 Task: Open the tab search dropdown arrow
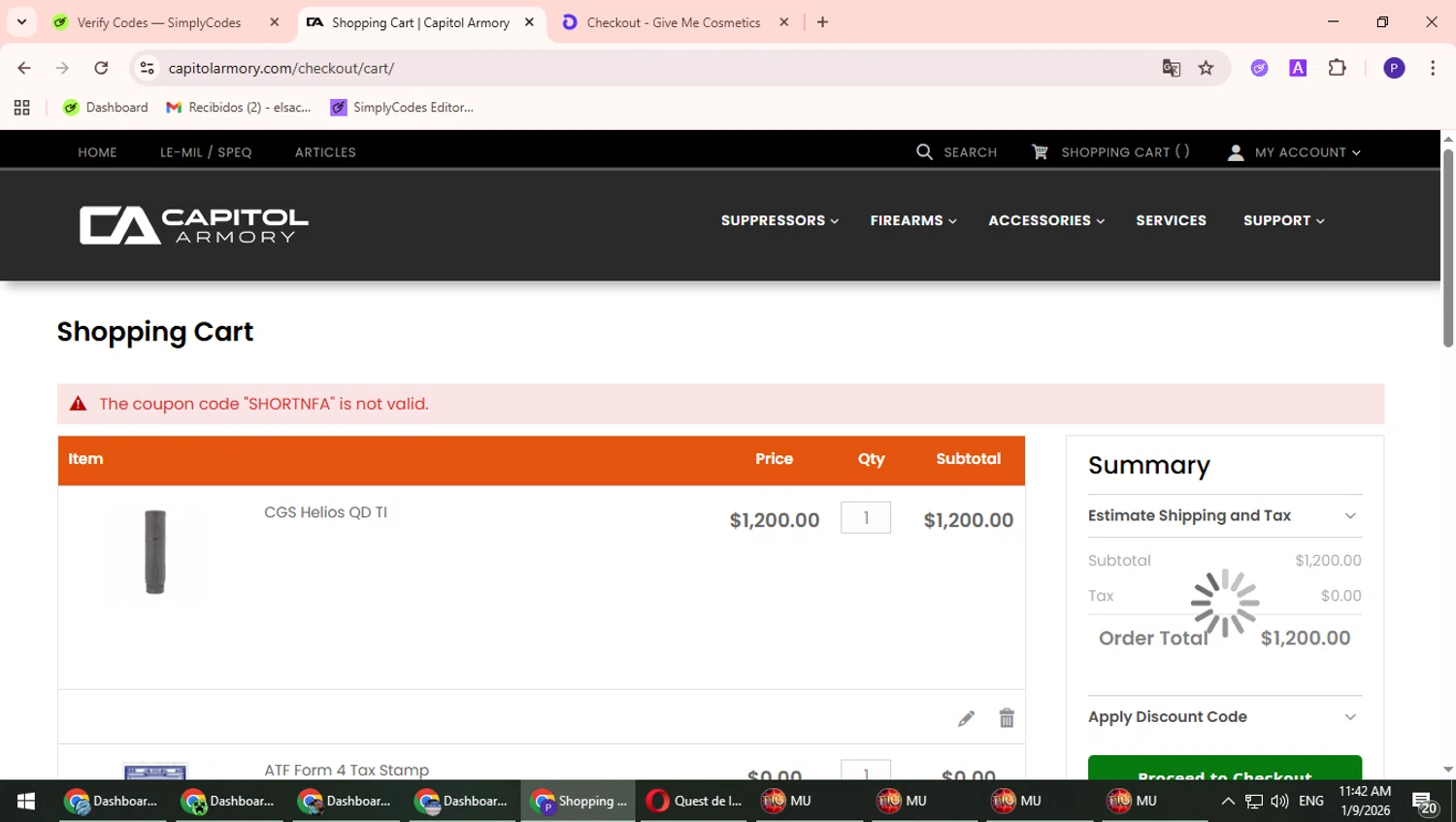[21, 22]
